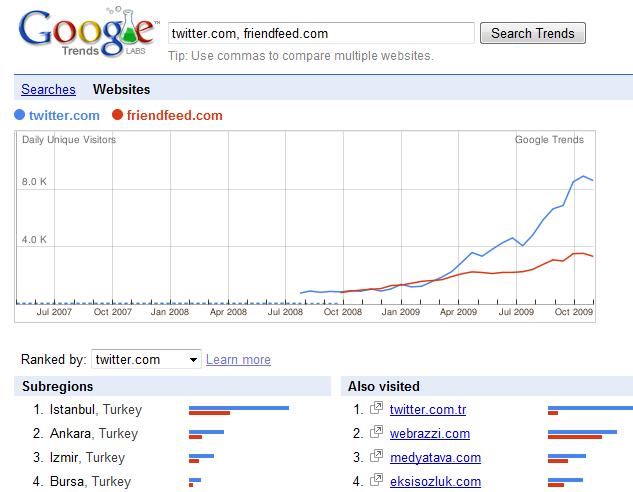
Task: Click the Izmir subregion link
Action: [66, 458]
